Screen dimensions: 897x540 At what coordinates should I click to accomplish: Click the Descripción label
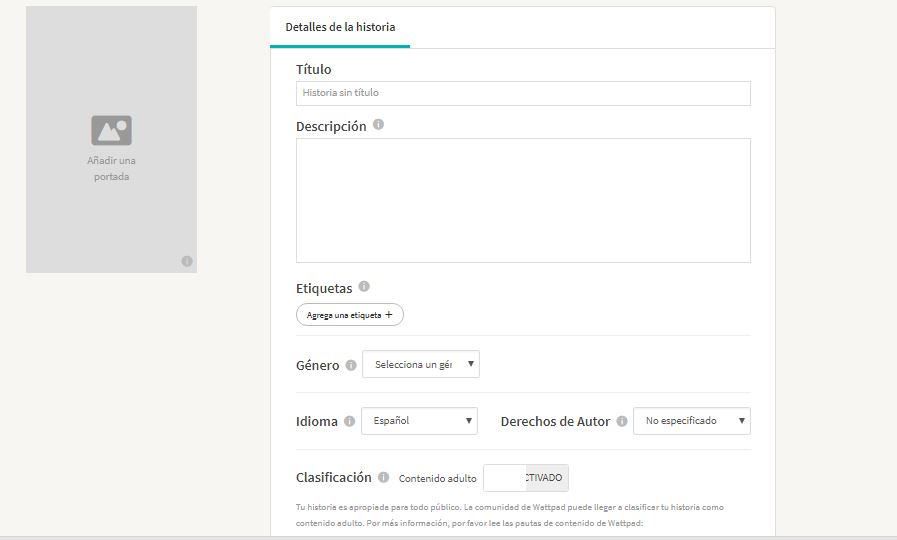(x=331, y=126)
